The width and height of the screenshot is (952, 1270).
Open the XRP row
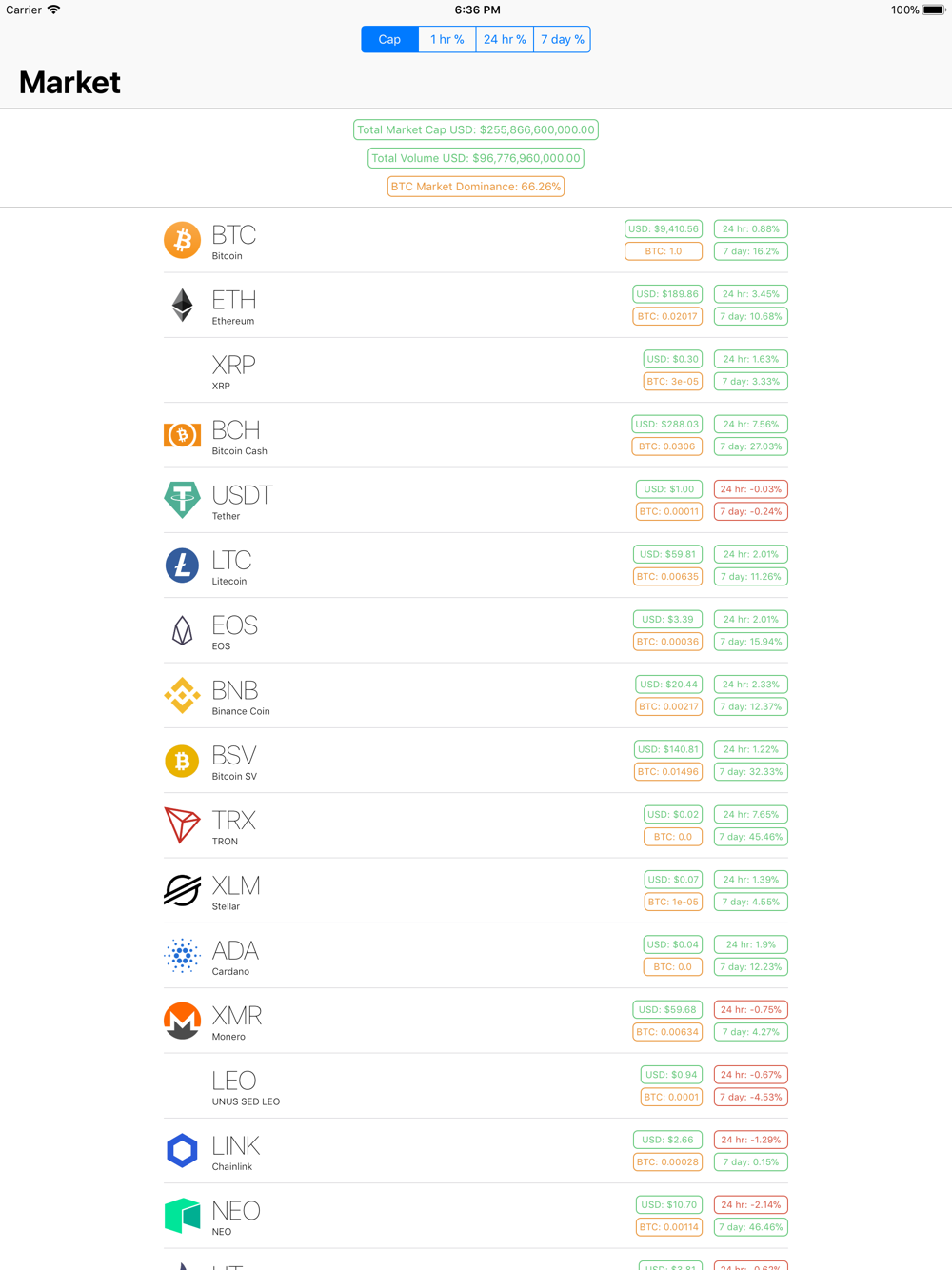pyautogui.click(x=476, y=370)
